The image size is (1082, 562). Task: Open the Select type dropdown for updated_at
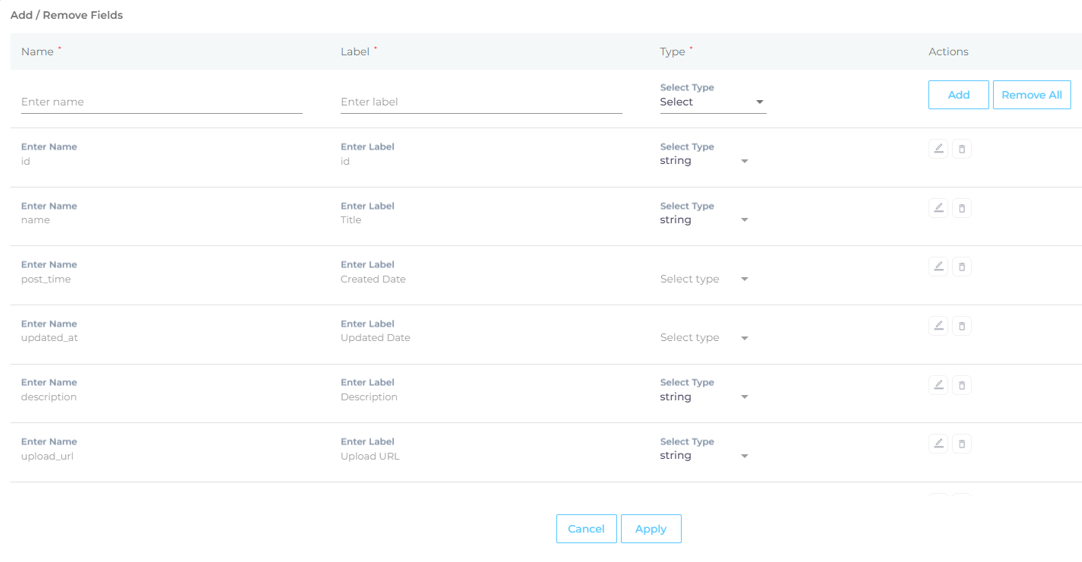click(x=705, y=338)
